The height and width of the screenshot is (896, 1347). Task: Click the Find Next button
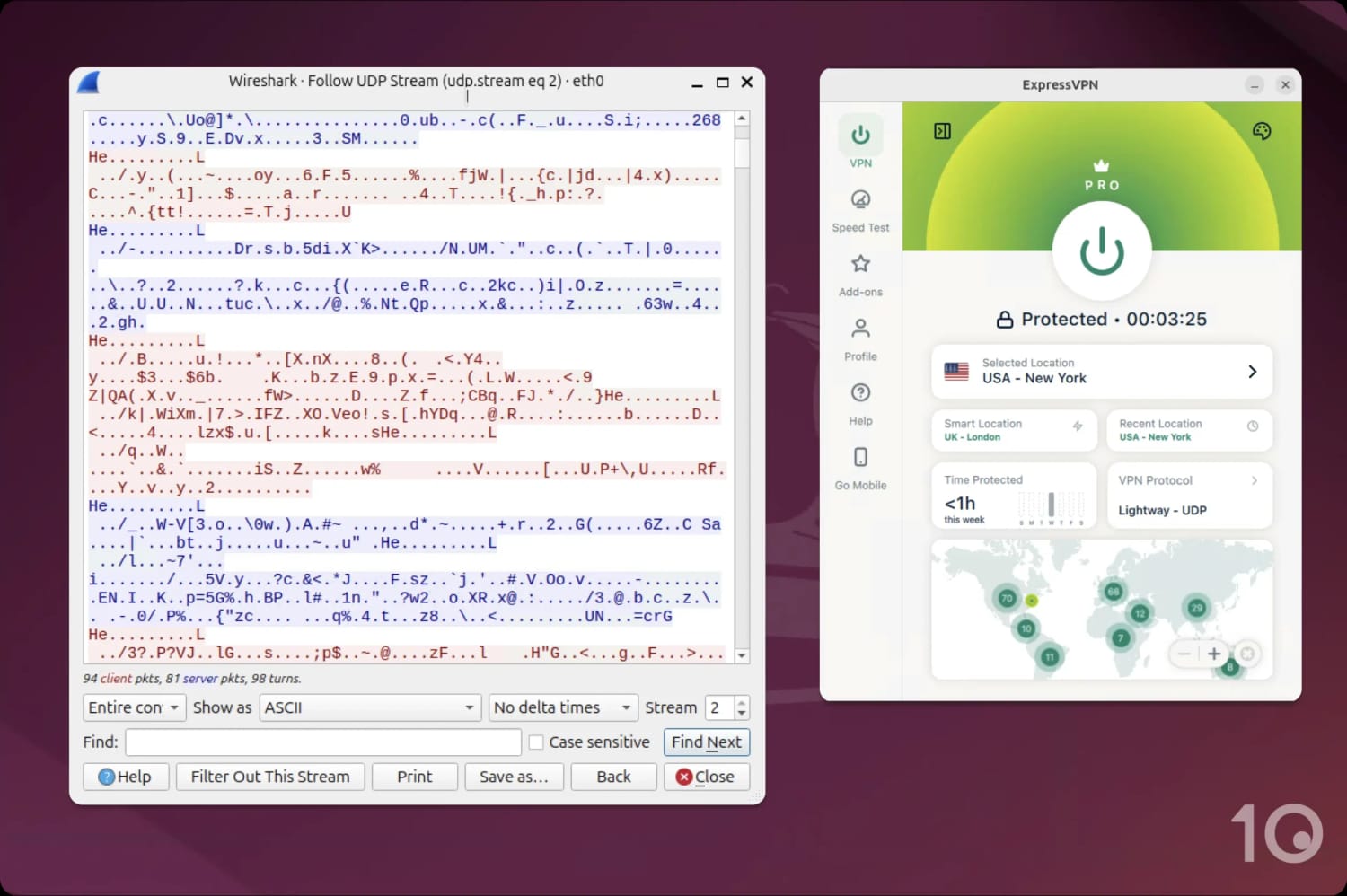coord(707,742)
